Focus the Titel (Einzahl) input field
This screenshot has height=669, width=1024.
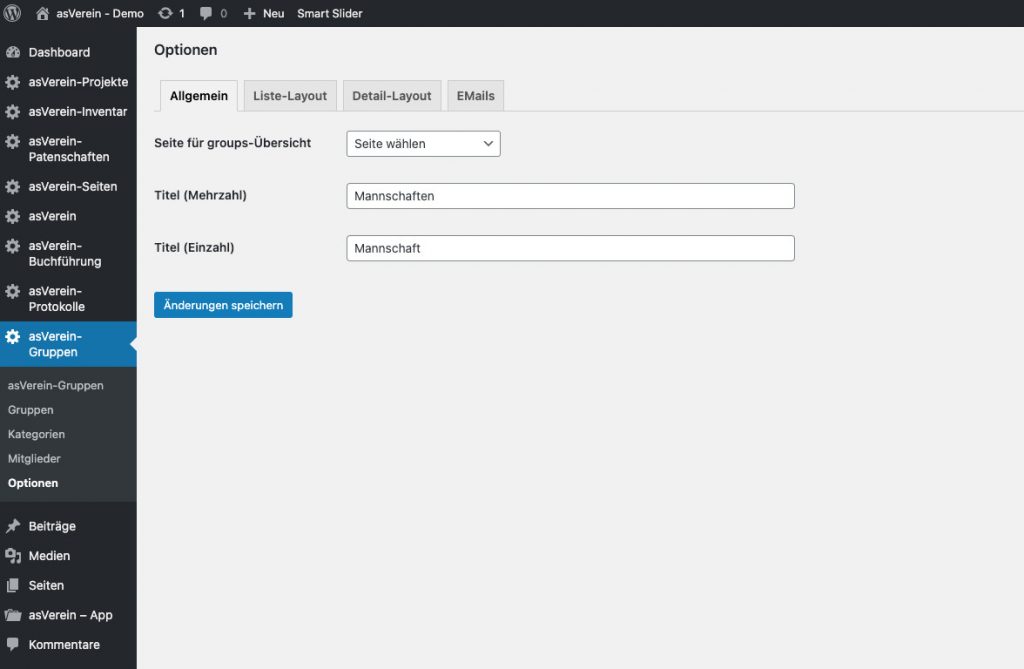pyautogui.click(x=570, y=248)
